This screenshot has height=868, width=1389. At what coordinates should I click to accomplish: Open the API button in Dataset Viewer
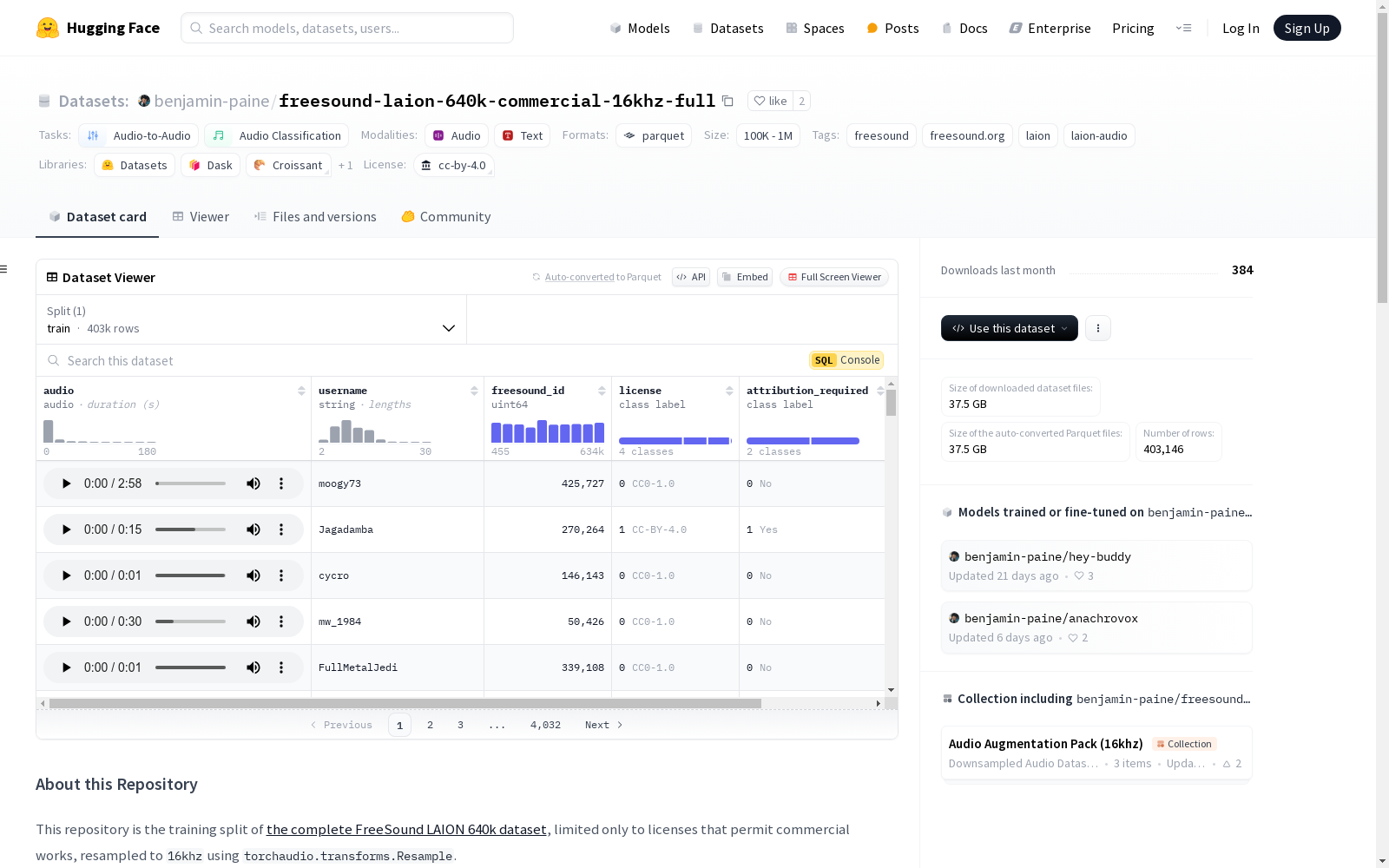point(691,277)
